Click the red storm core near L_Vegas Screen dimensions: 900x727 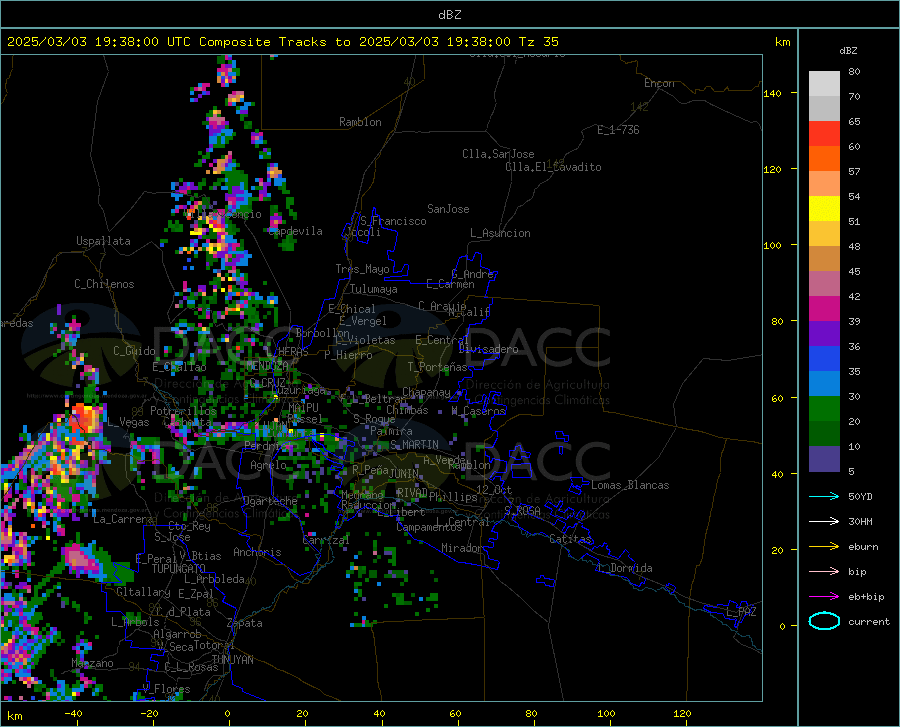coord(86,417)
